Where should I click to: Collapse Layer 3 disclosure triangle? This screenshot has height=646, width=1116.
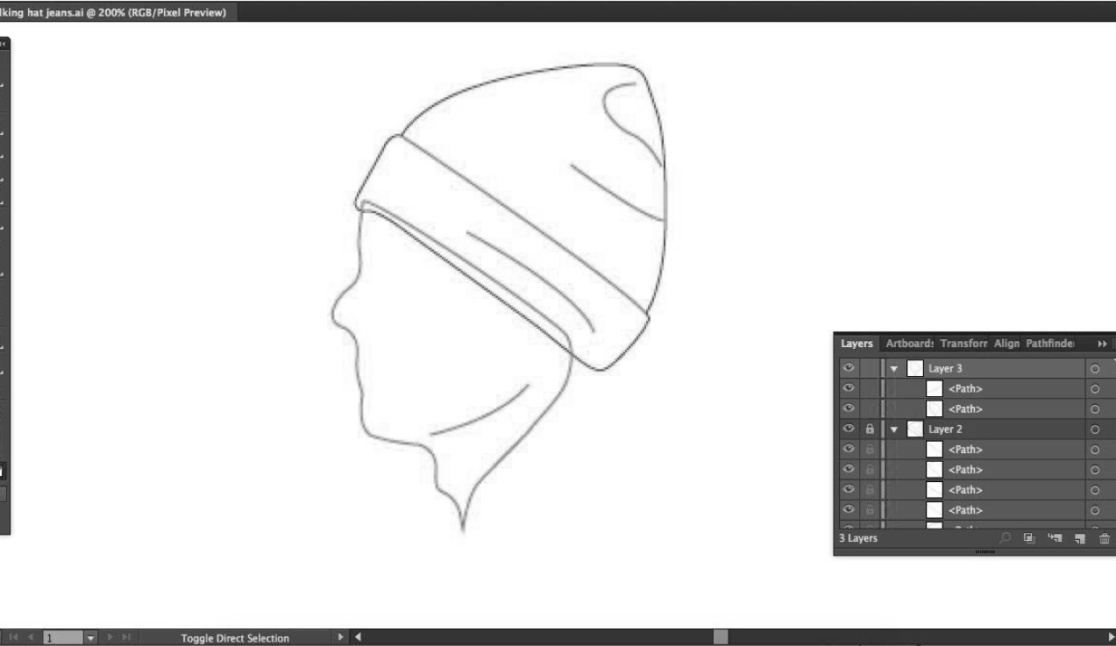[x=895, y=369]
